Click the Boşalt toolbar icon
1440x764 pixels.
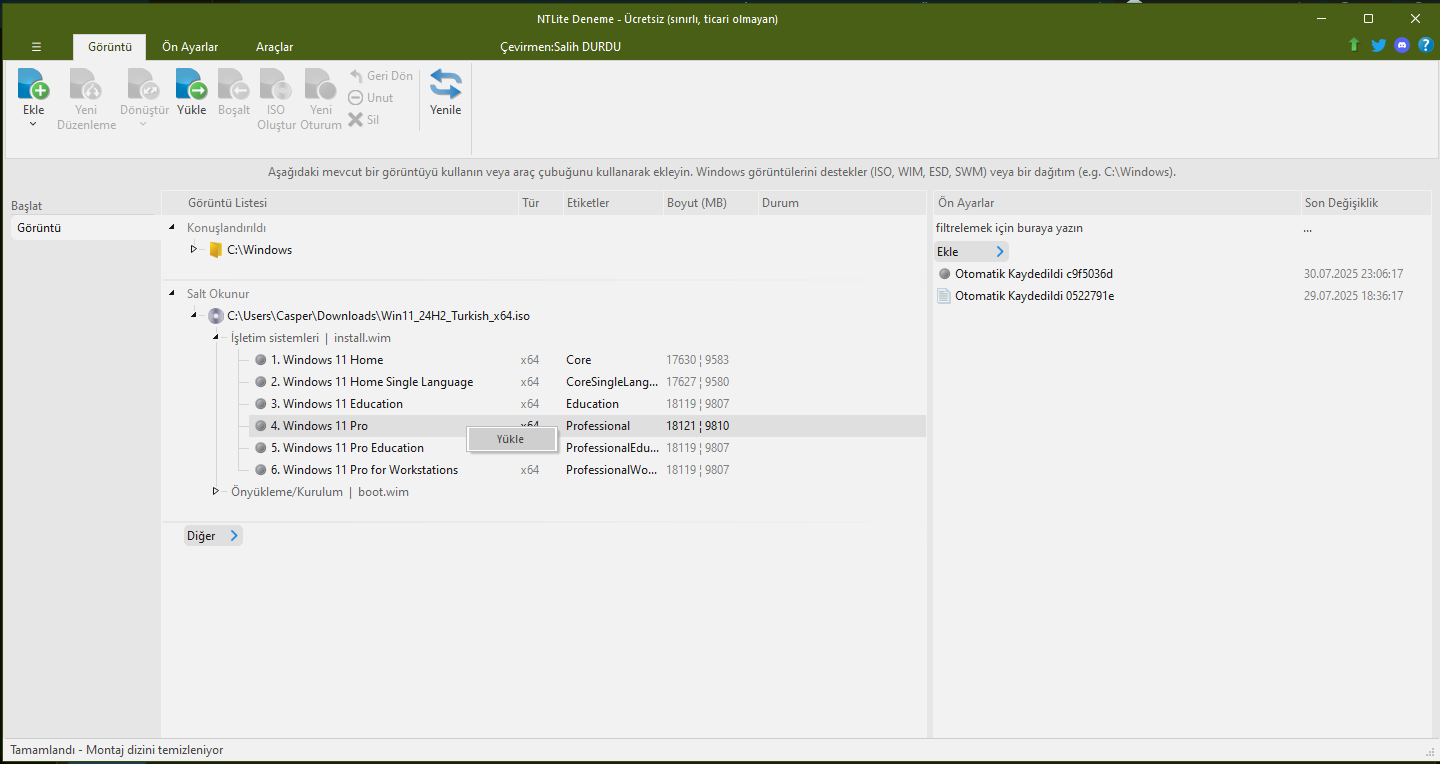[x=234, y=84]
